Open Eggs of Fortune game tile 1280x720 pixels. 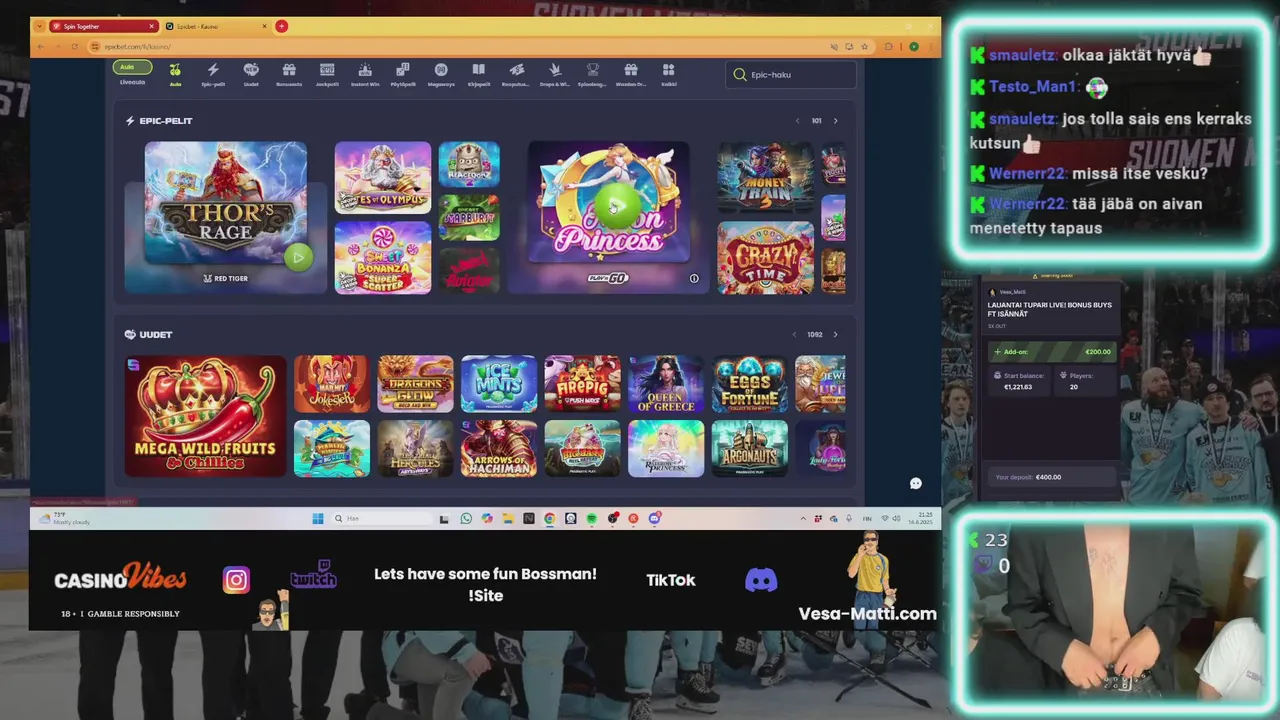point(750,384)
